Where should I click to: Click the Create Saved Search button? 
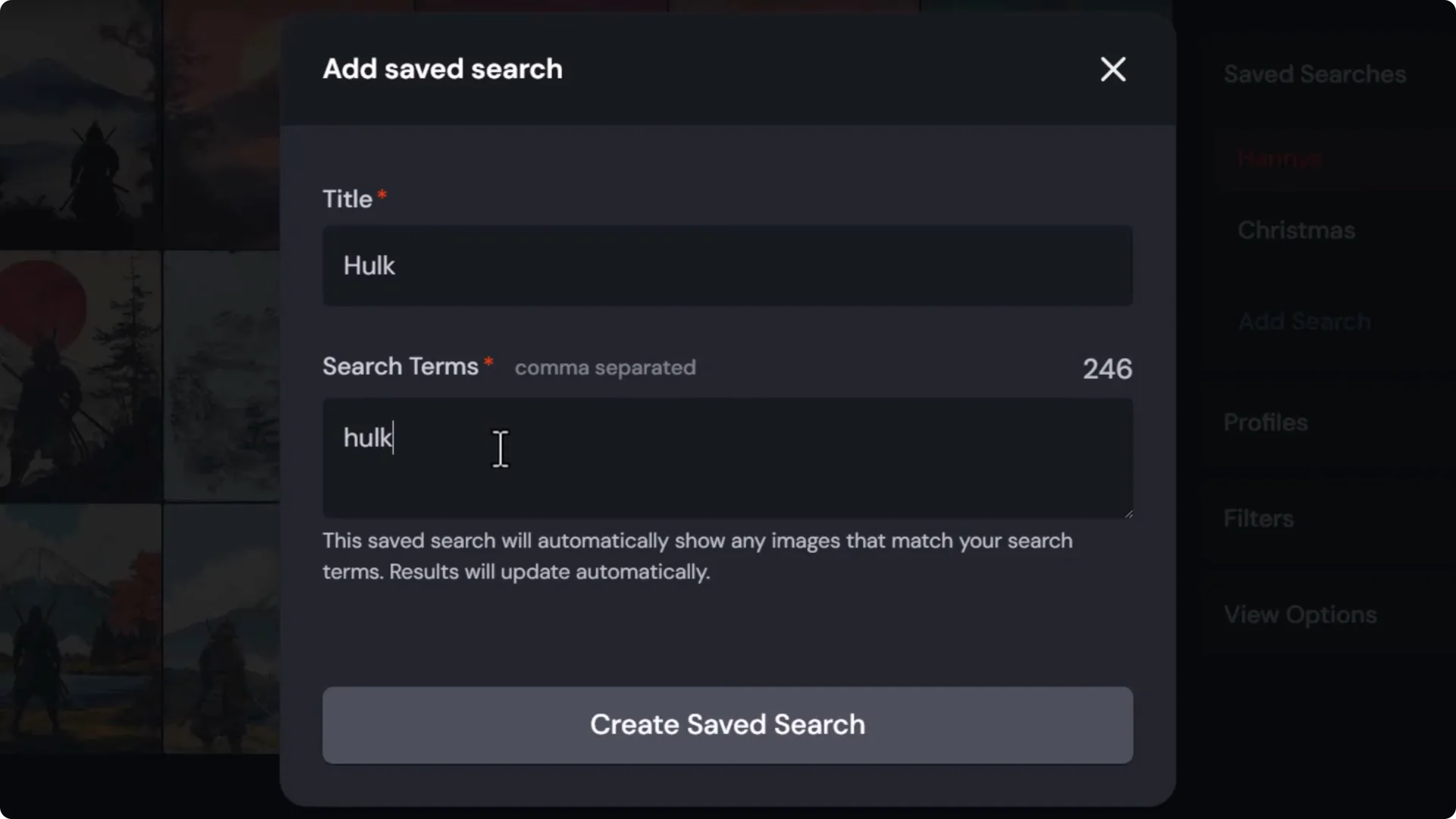coord(726,724)
